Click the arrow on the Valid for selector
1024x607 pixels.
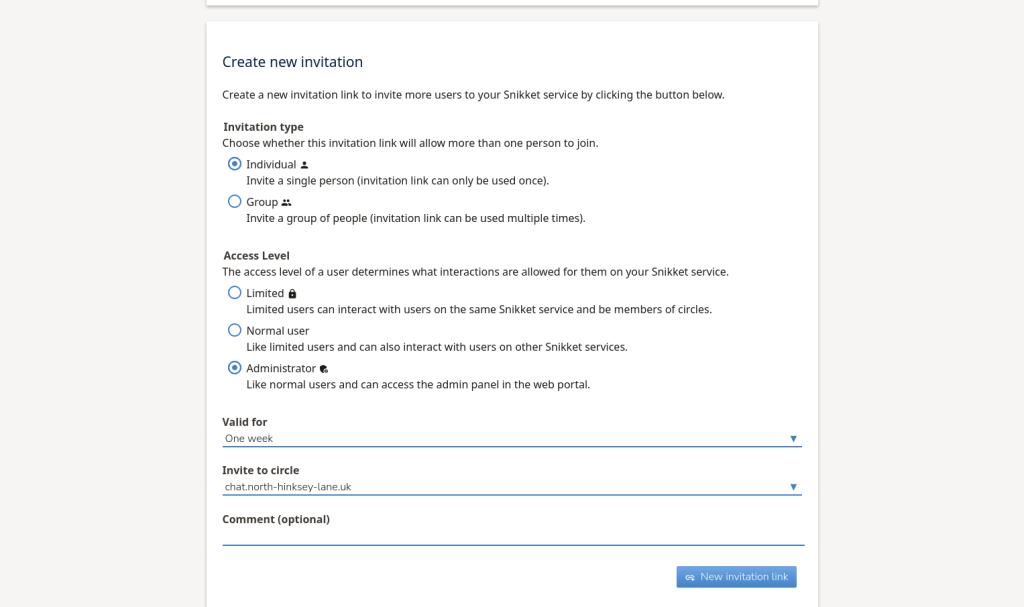coord(793,438)
